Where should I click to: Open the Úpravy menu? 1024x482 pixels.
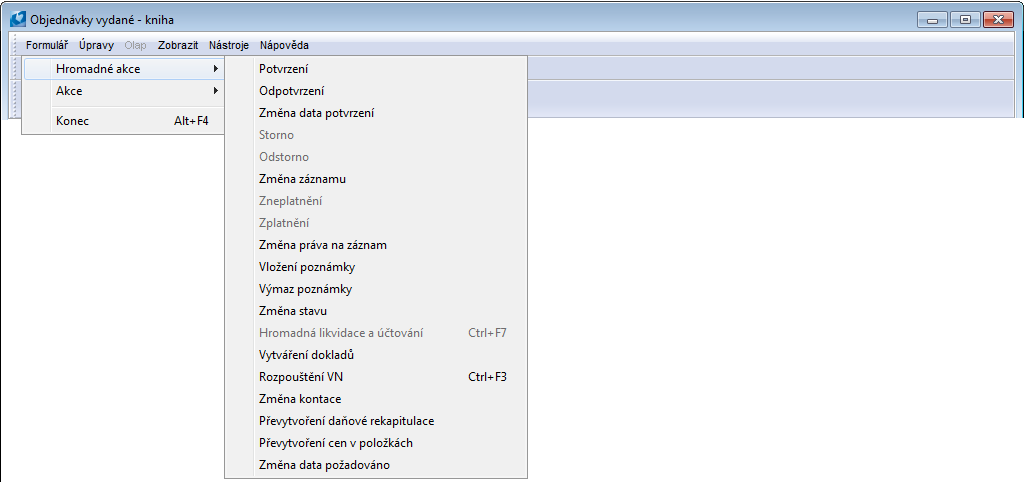(x=96, y=45)
